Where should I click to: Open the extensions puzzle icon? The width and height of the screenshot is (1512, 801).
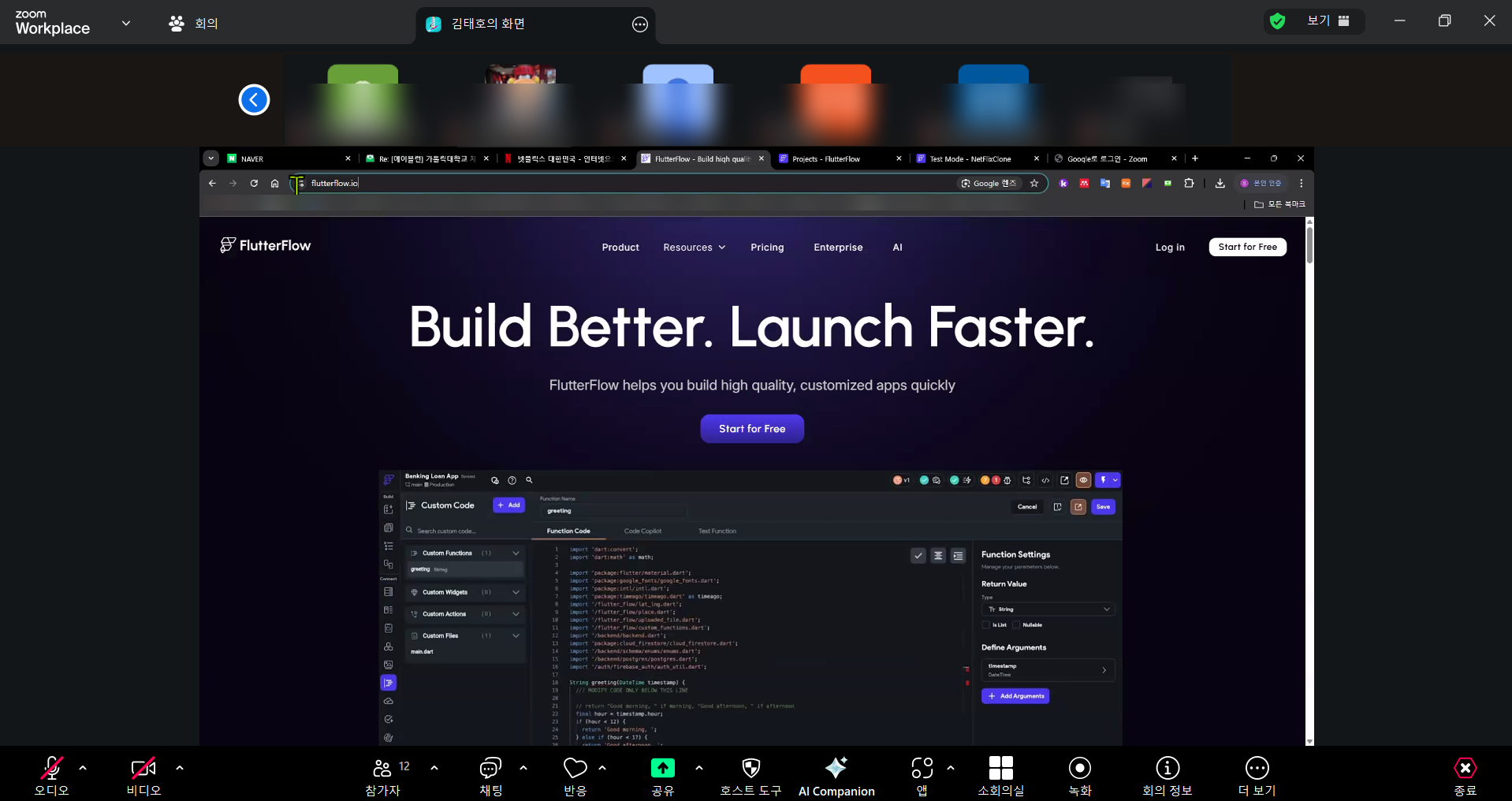[x=1189, y=183]
